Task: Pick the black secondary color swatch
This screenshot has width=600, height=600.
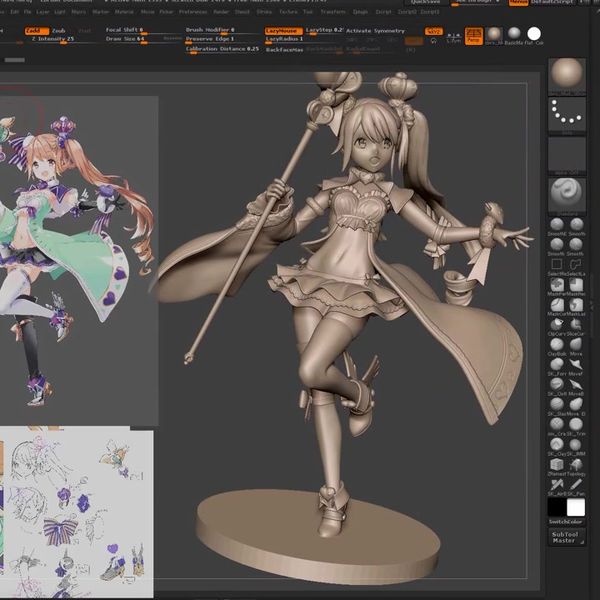Action: point(557,507)
